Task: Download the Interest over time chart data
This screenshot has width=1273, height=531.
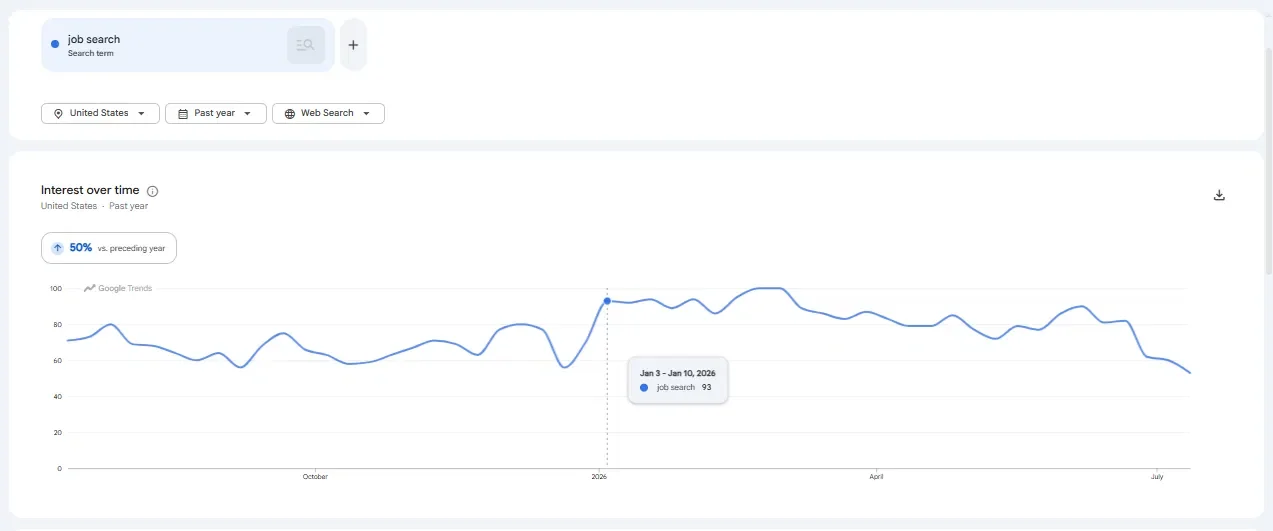Action: pos(1219,195)
